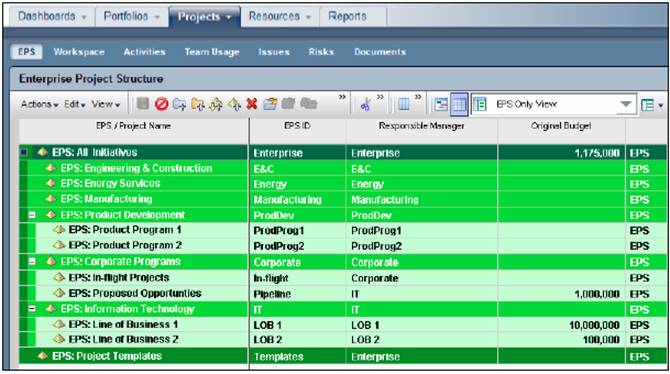Open the Documents page
This screenshot has height=374, width=670.
(380, 52)
